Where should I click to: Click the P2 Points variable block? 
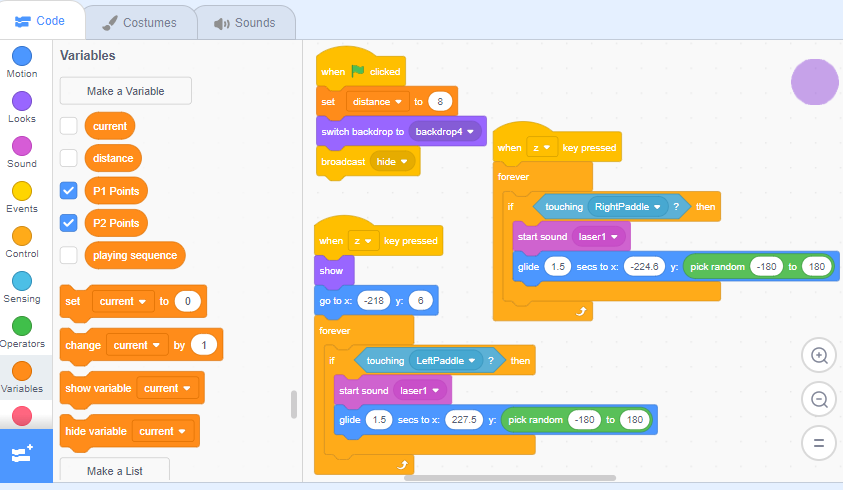point(116,223)
